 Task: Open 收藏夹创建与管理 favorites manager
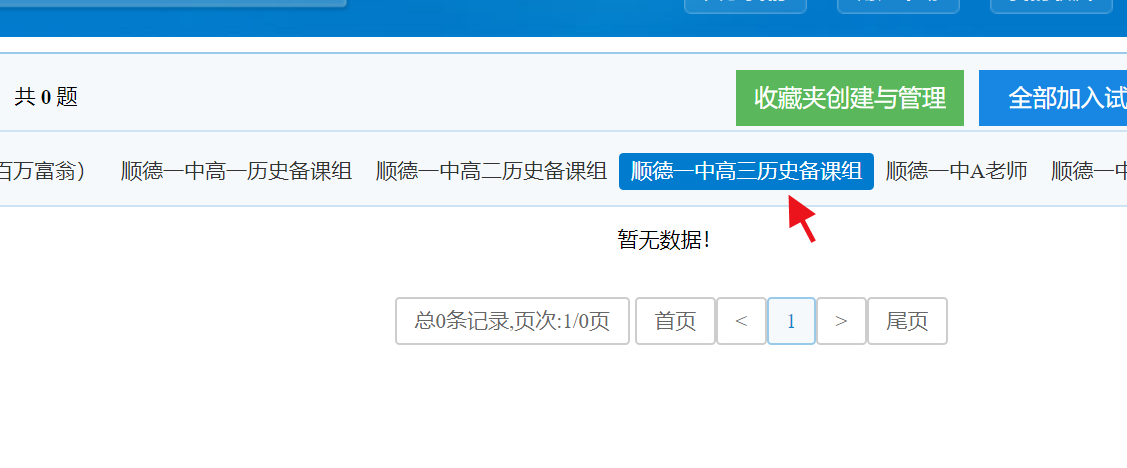[849, 98]
